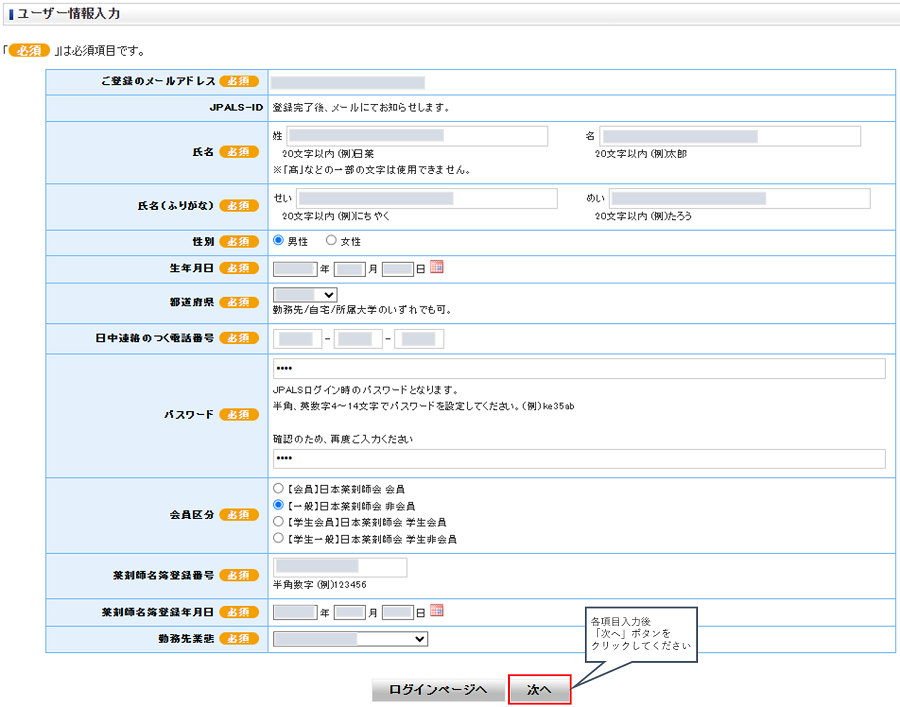The height and width of the screenshot is (707, 900).
Task: Focus the 名 first name field
Action: click(729, 136)
